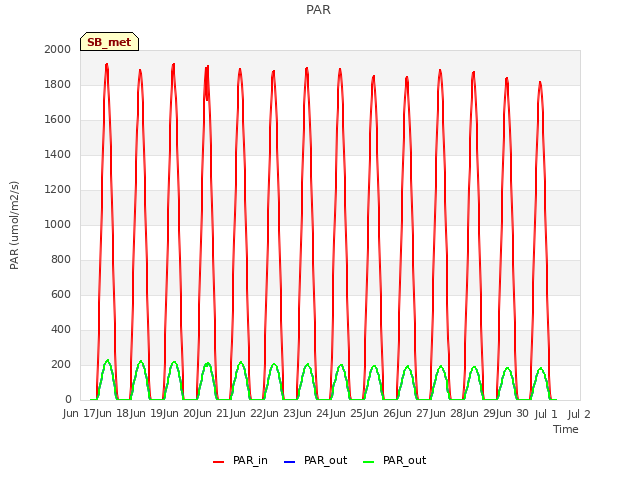Click the Jun 20 x-axis date label
The image size is (640, 480).
(x=180, y=414)
